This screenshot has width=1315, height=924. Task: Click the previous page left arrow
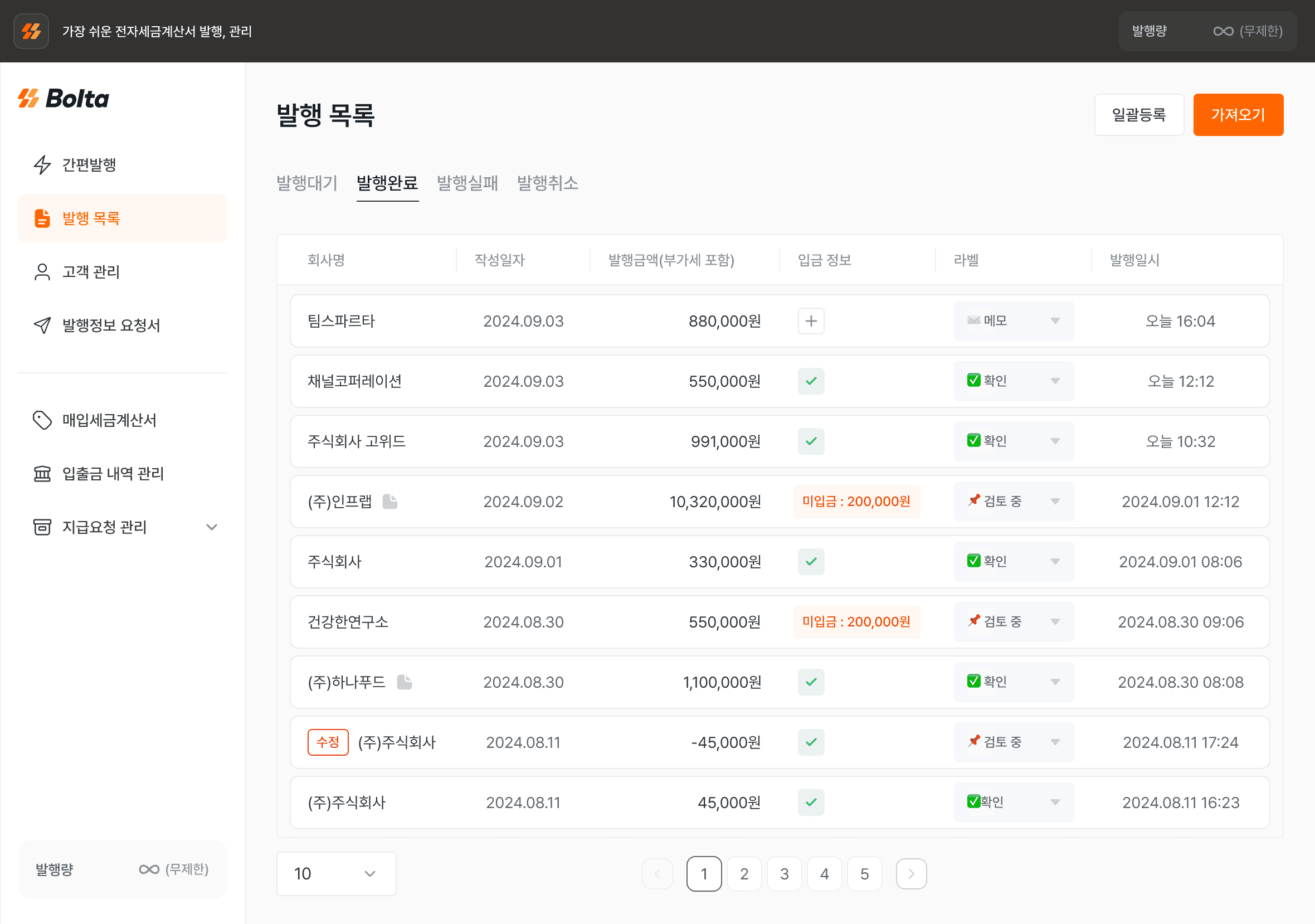click(x=657, y=874)
